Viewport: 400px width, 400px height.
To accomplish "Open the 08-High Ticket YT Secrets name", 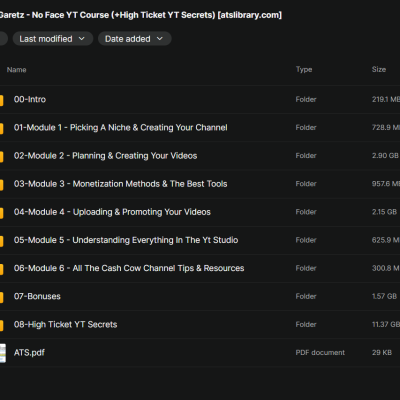I will (65, 324).
